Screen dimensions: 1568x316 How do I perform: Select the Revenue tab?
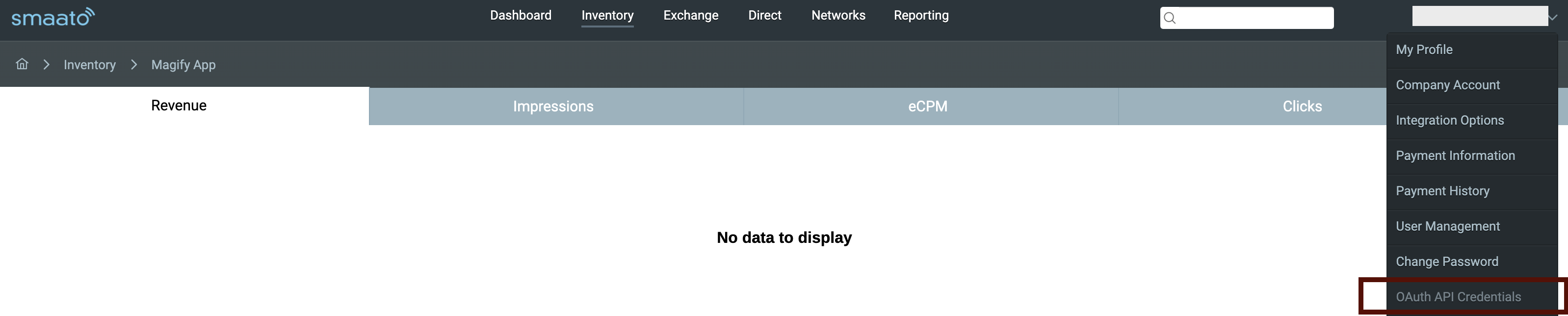pyautogui.click(x=179, y=106)
